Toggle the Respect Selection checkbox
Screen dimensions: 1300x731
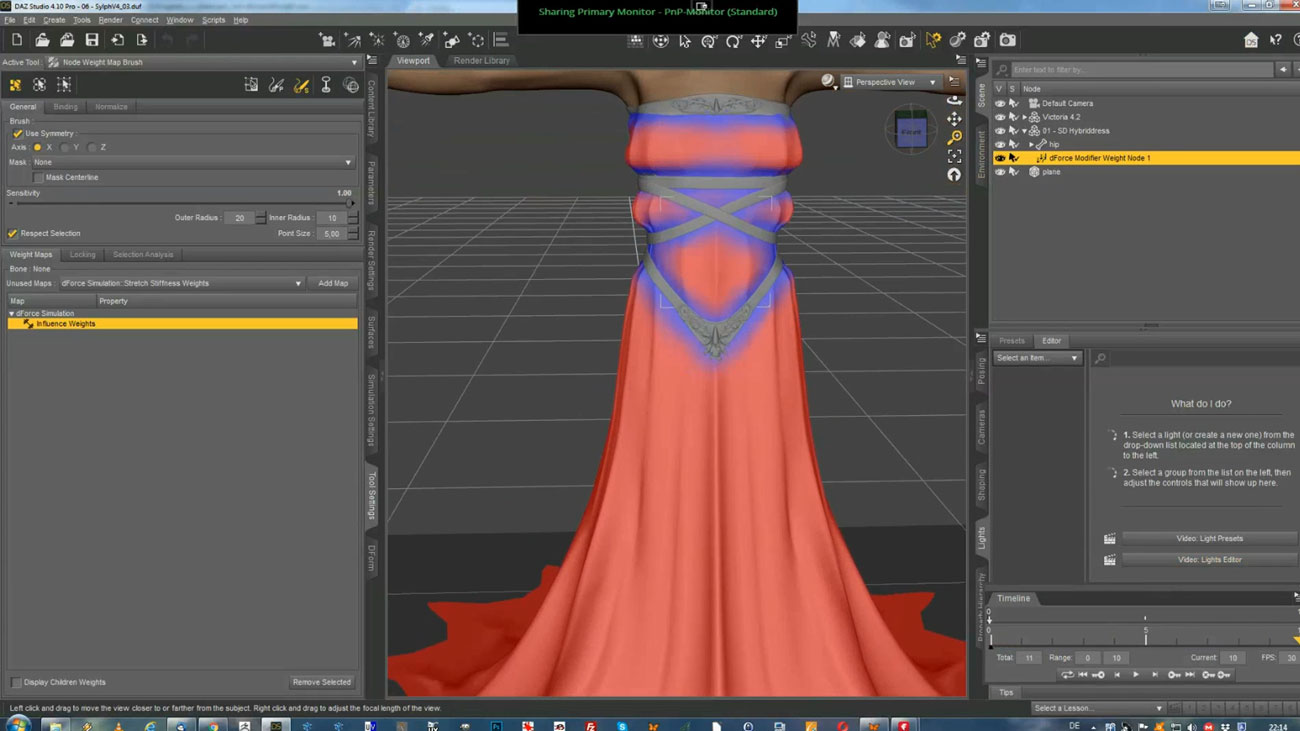(x=13, y=233)
